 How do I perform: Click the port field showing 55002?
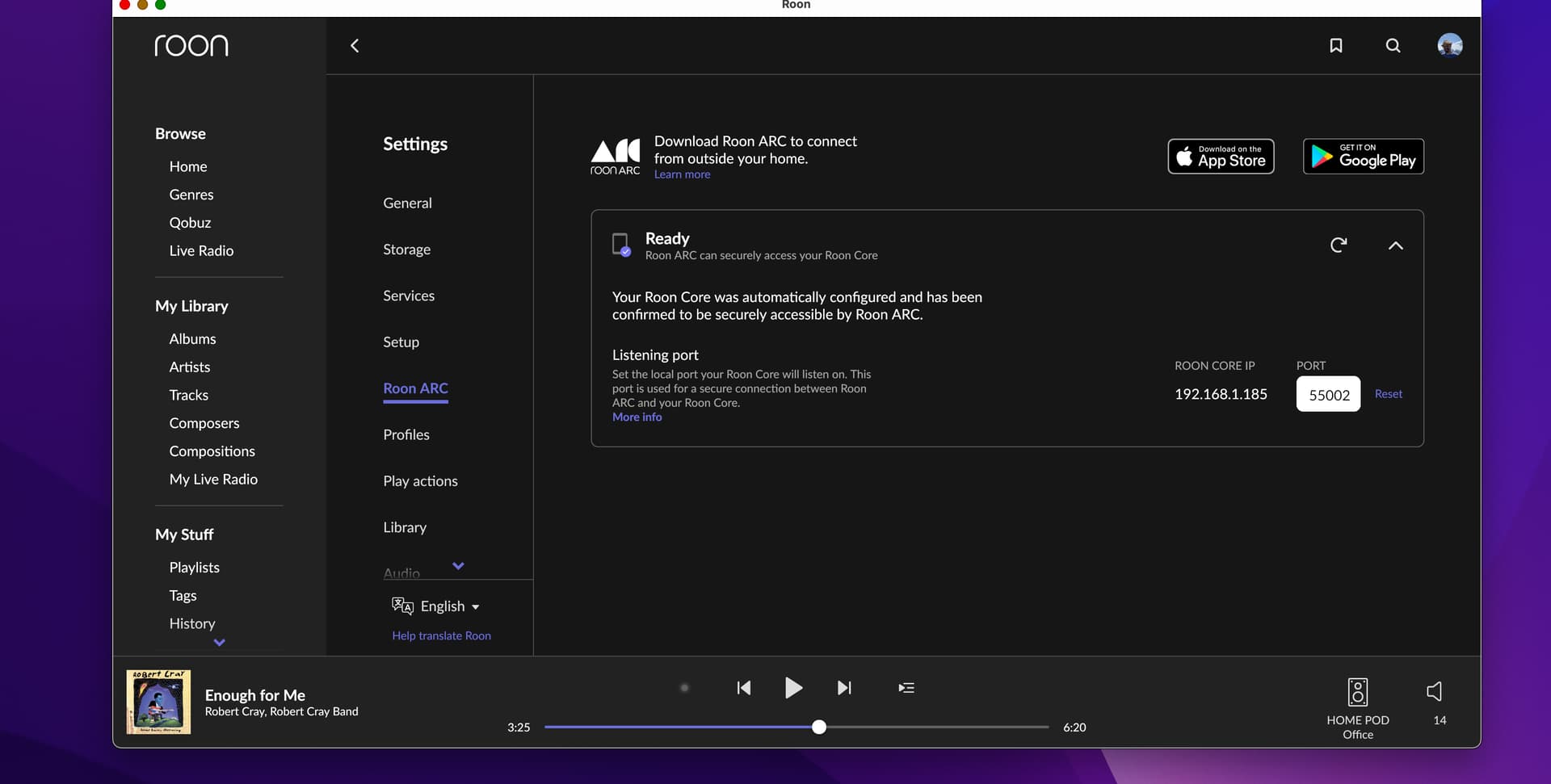1328,394
